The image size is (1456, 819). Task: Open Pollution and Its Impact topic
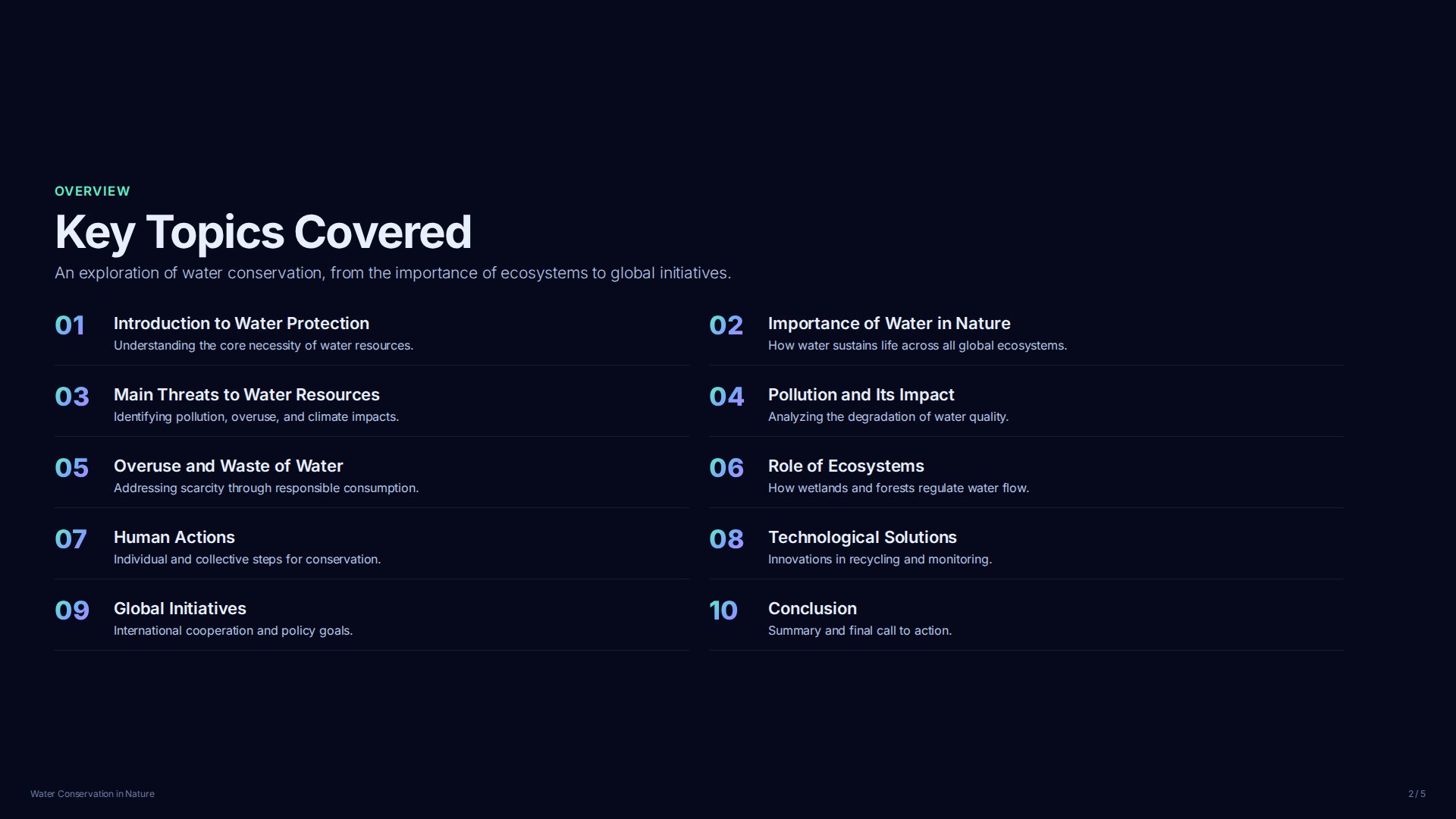[x=861, y=395]
